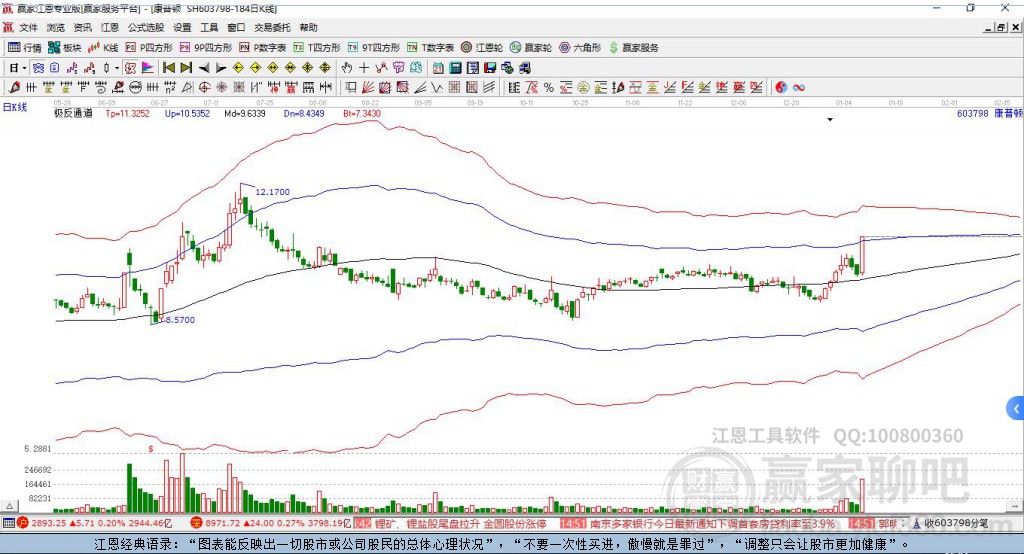This screenshot has height=554, width=1024.
Task: Click the 极反通道 indicator name
Action: click(x=73, y=113)
